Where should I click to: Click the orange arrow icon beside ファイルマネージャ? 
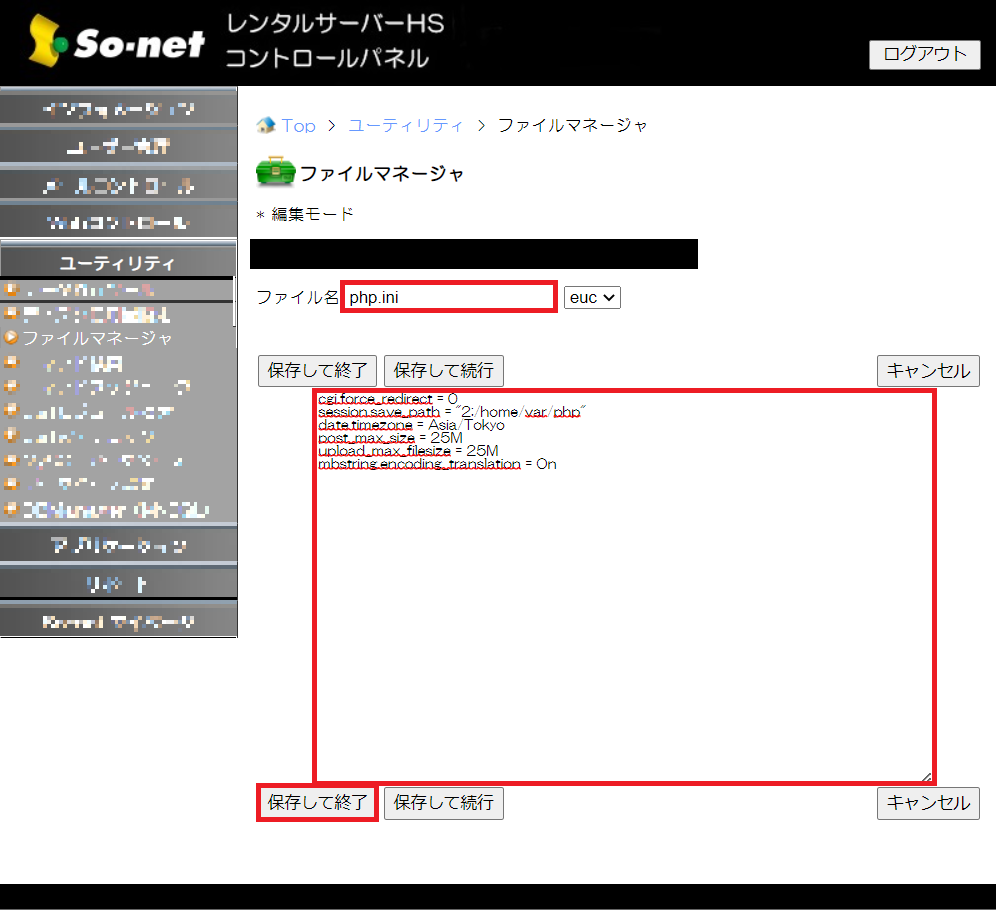tap(12, 338)
